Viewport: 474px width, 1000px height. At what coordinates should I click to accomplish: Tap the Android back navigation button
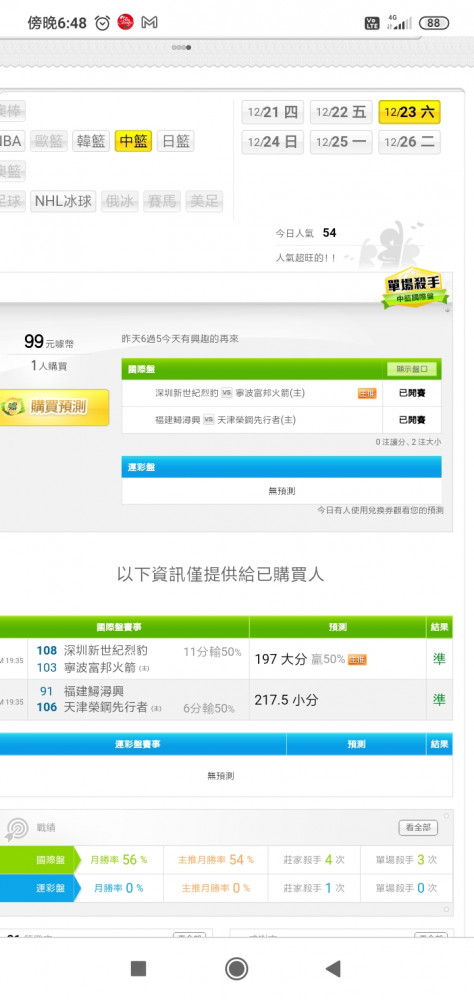(x=333, y=969)
